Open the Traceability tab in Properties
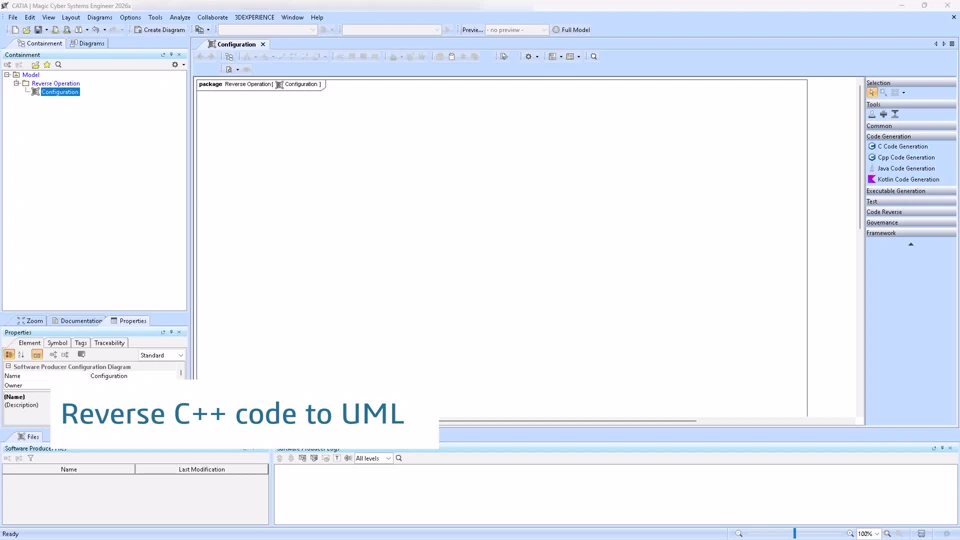960x540 pixels. pyautogui.click(x=109, y=343)
